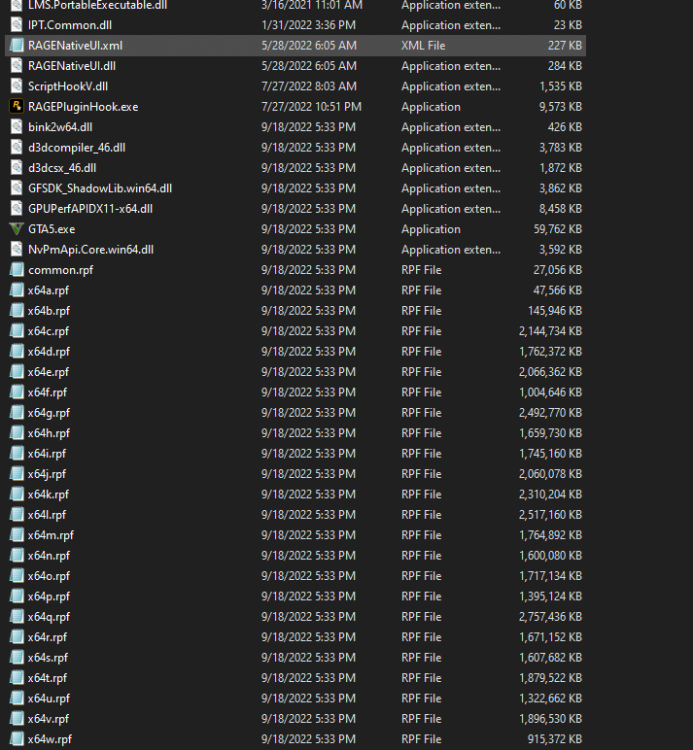
Task: Click the x64e.rpf file icon
Action: click(x=16, y=372)
